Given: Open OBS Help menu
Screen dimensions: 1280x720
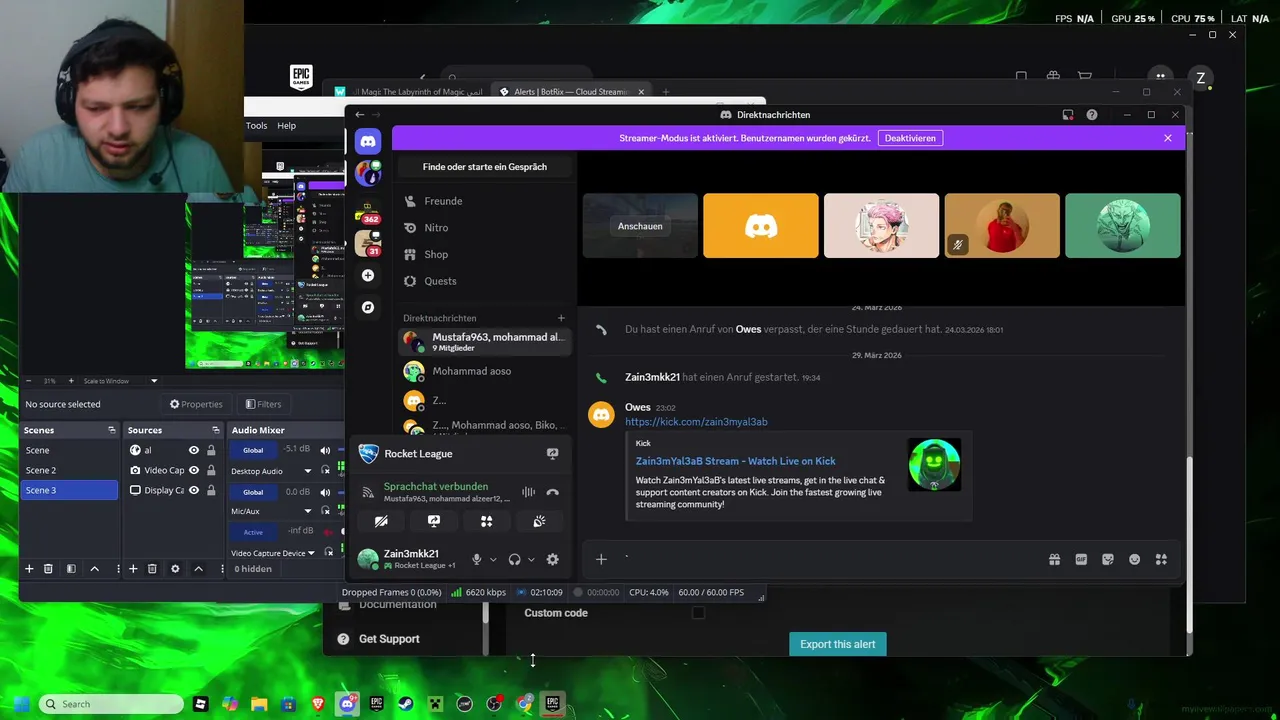Looking at the screenshot, I should pyautogui.click(x=286, y=126).
